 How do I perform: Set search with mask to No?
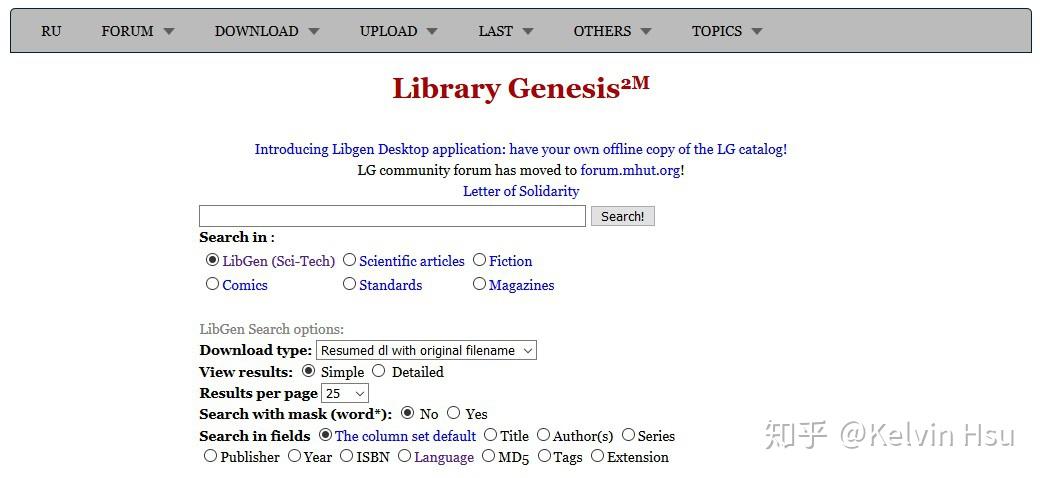407,413
